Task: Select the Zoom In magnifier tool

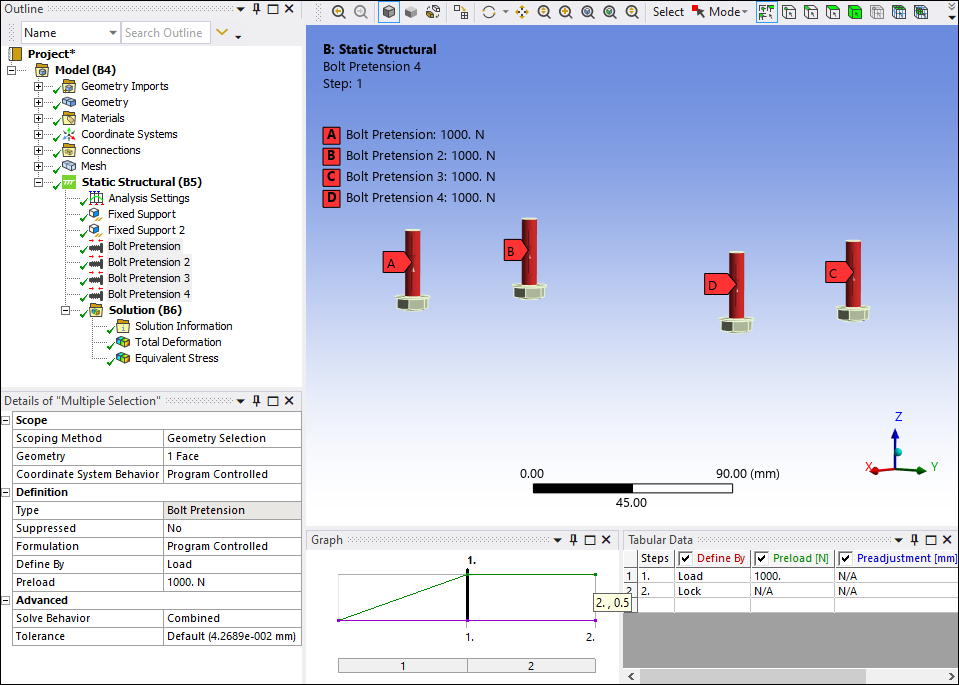Action: tap(565, 10)
